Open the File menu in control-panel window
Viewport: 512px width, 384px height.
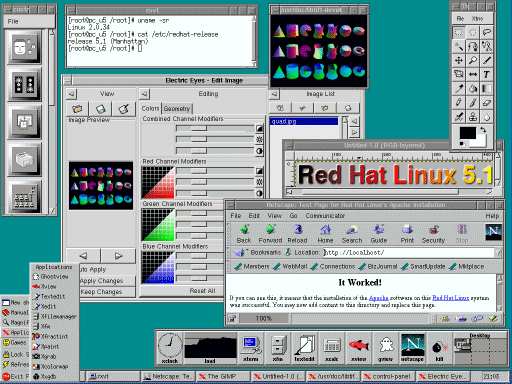[13, 21]
